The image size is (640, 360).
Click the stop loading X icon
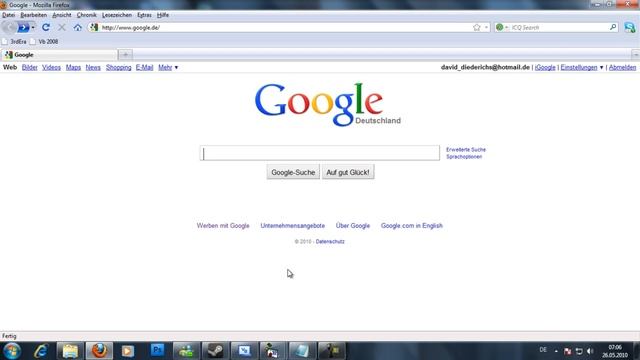62,27
